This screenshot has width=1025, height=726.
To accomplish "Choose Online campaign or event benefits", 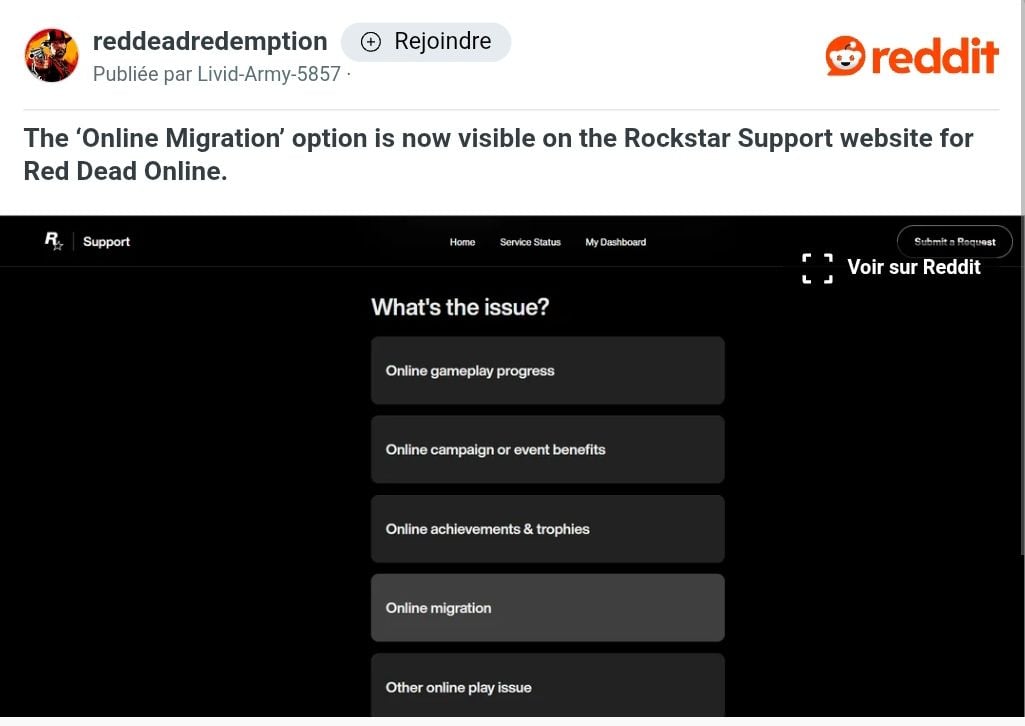I will click(548, 450).
